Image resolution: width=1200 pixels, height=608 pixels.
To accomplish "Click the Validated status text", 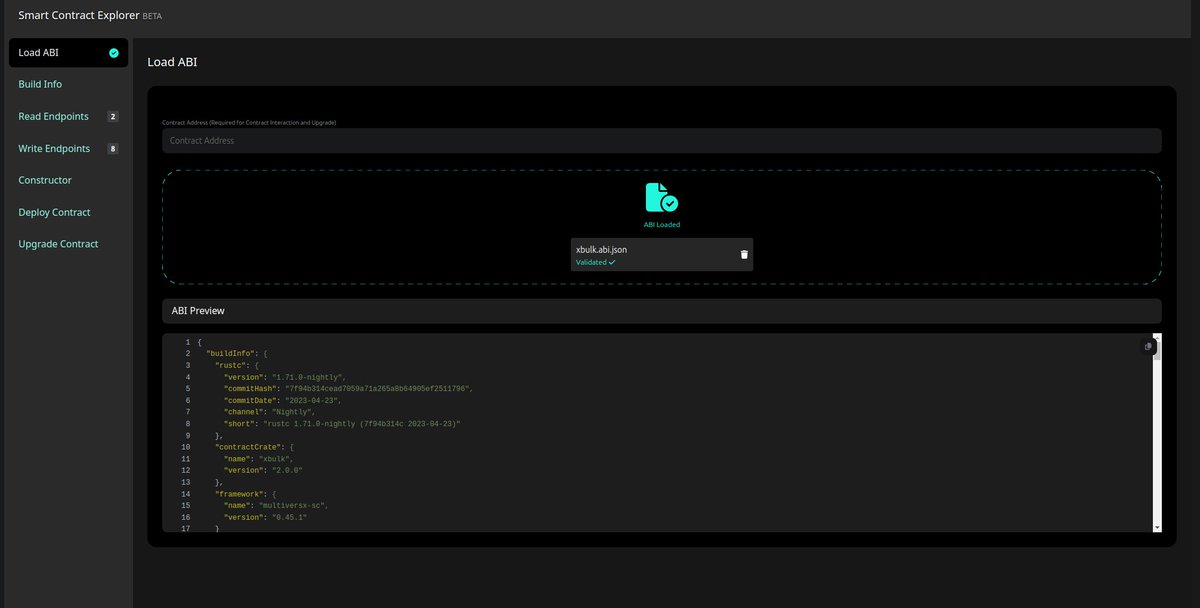I will point(595,262).
